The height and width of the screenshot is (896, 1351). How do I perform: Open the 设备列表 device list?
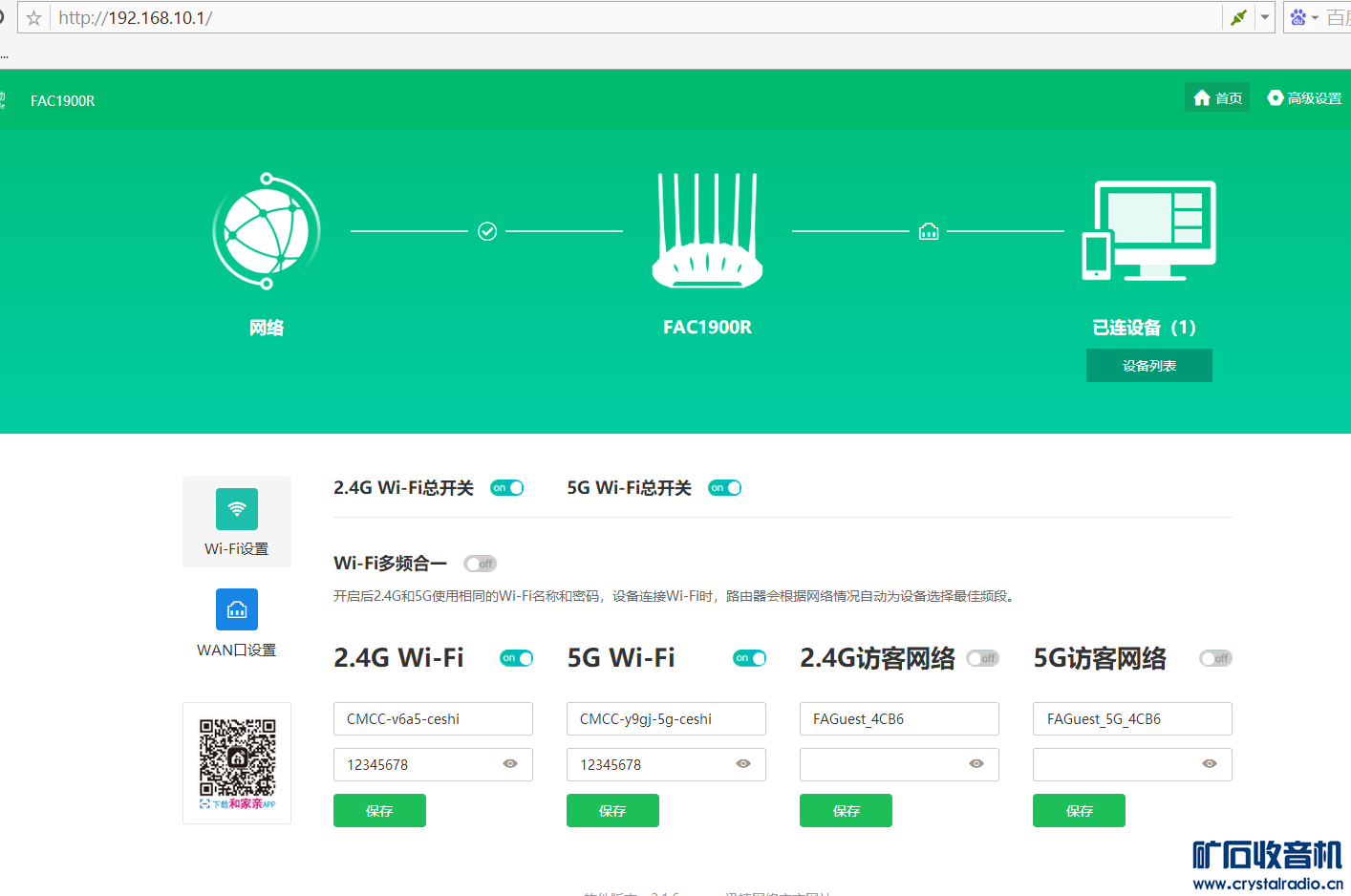click(1149, 366)
